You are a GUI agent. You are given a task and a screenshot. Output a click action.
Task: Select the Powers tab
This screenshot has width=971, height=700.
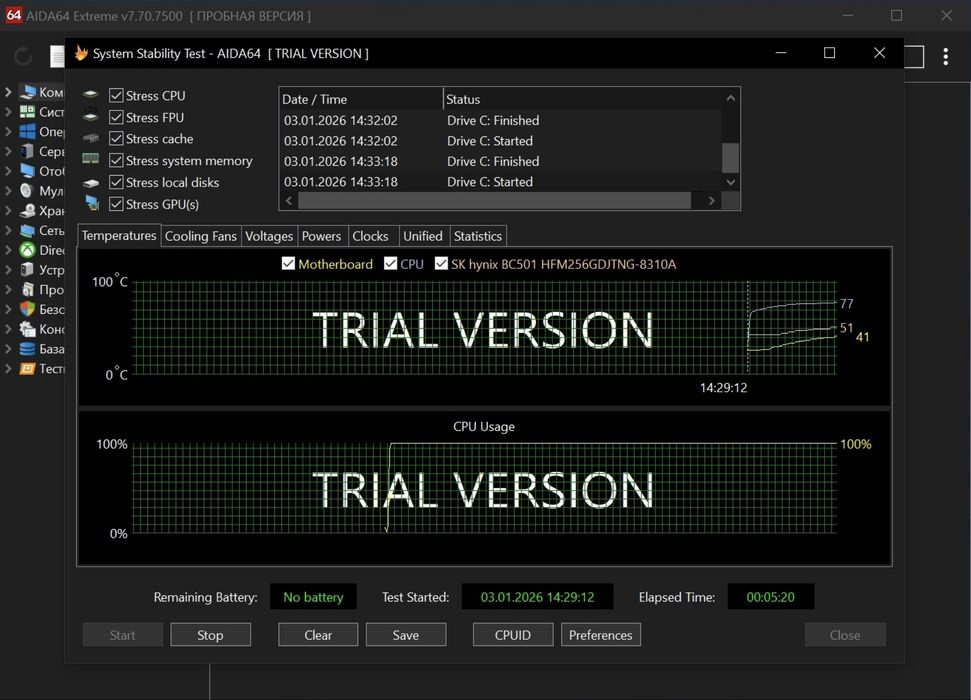click(x=321, y=236)
